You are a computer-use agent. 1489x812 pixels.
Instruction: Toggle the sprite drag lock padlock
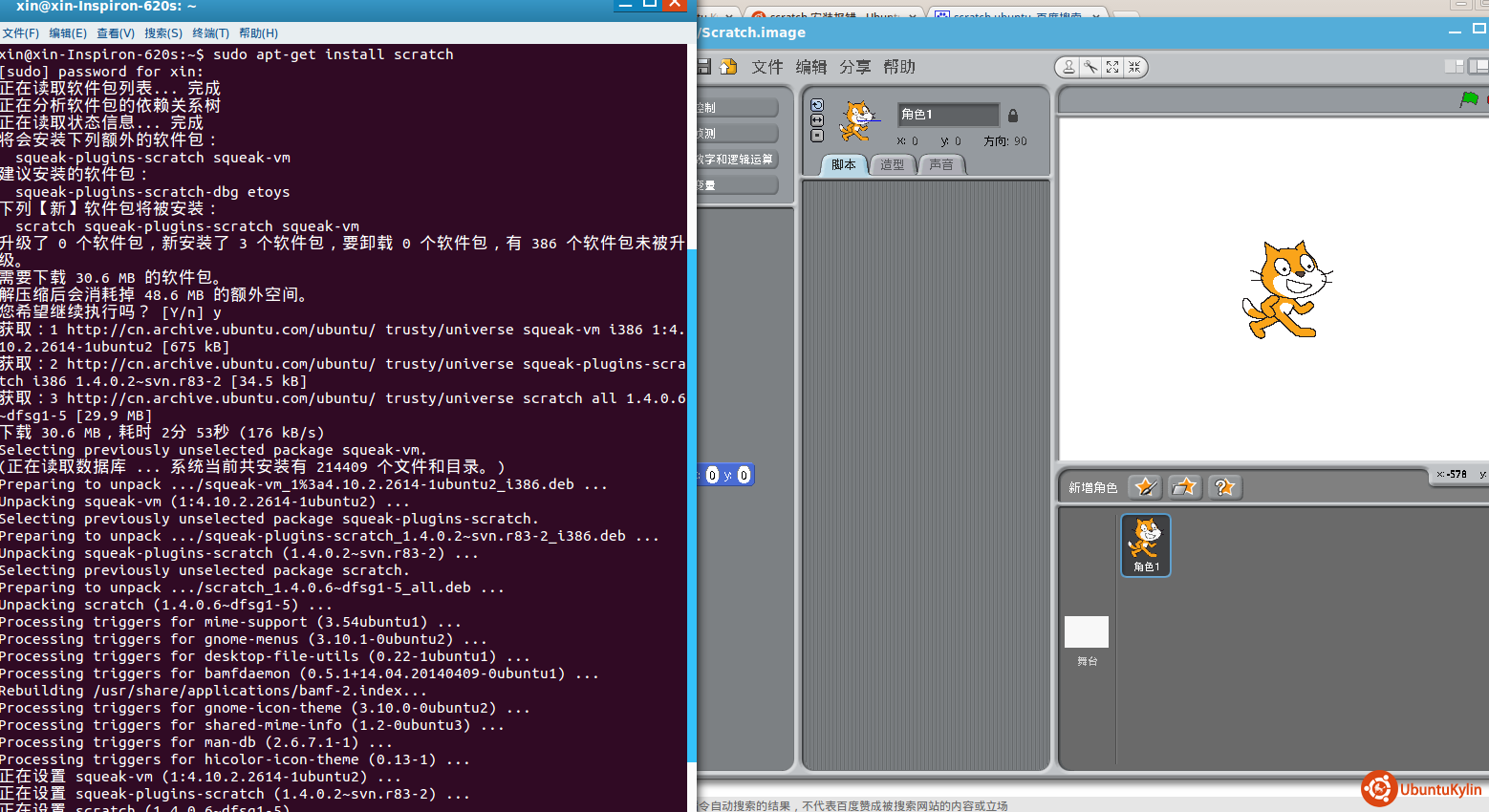tap(1013, 116)
